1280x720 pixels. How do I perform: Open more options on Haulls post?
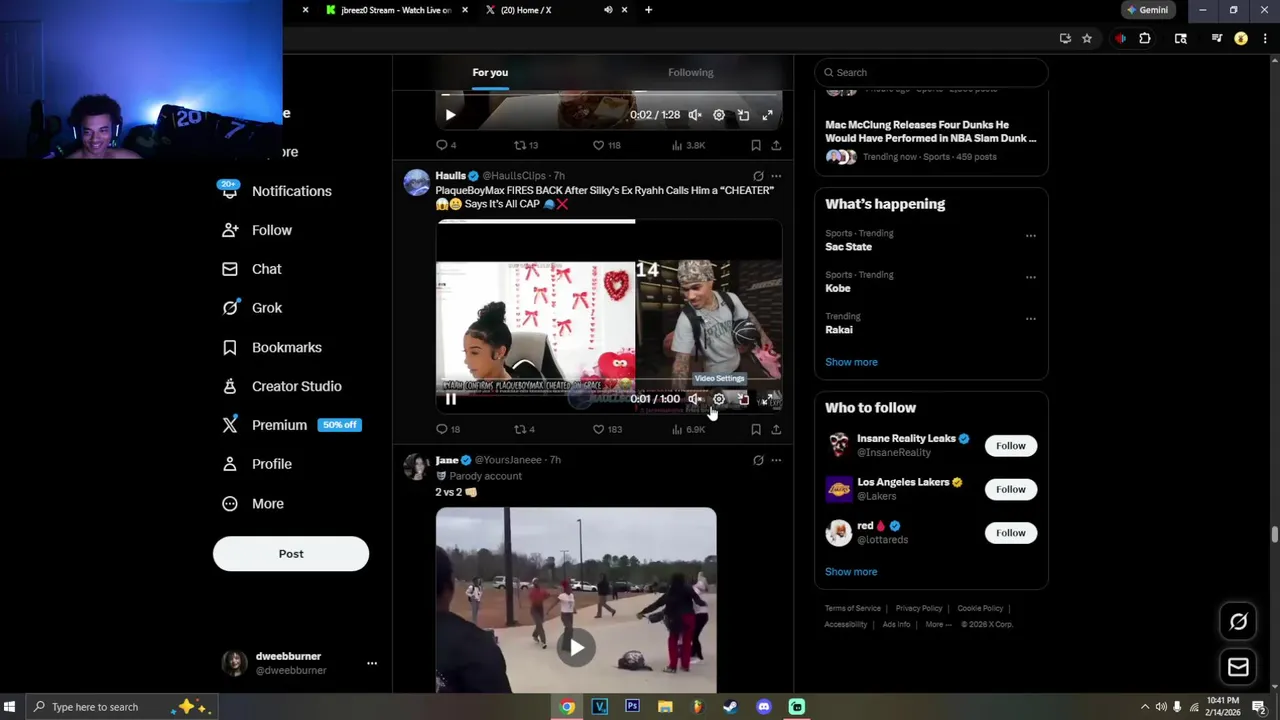point(776,176)
